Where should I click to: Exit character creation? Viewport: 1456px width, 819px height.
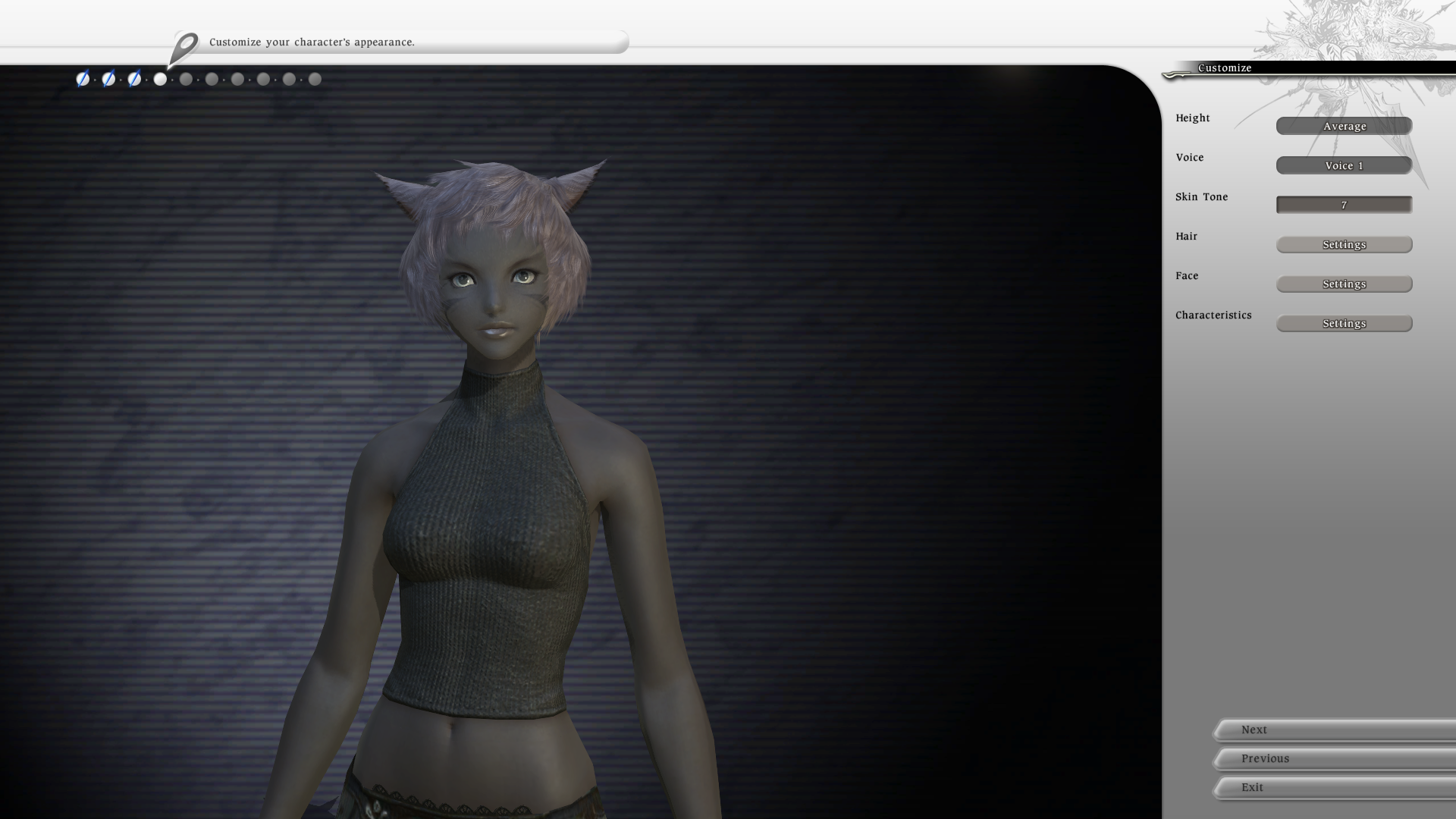pyautogui.click(x=1335, y=787)
